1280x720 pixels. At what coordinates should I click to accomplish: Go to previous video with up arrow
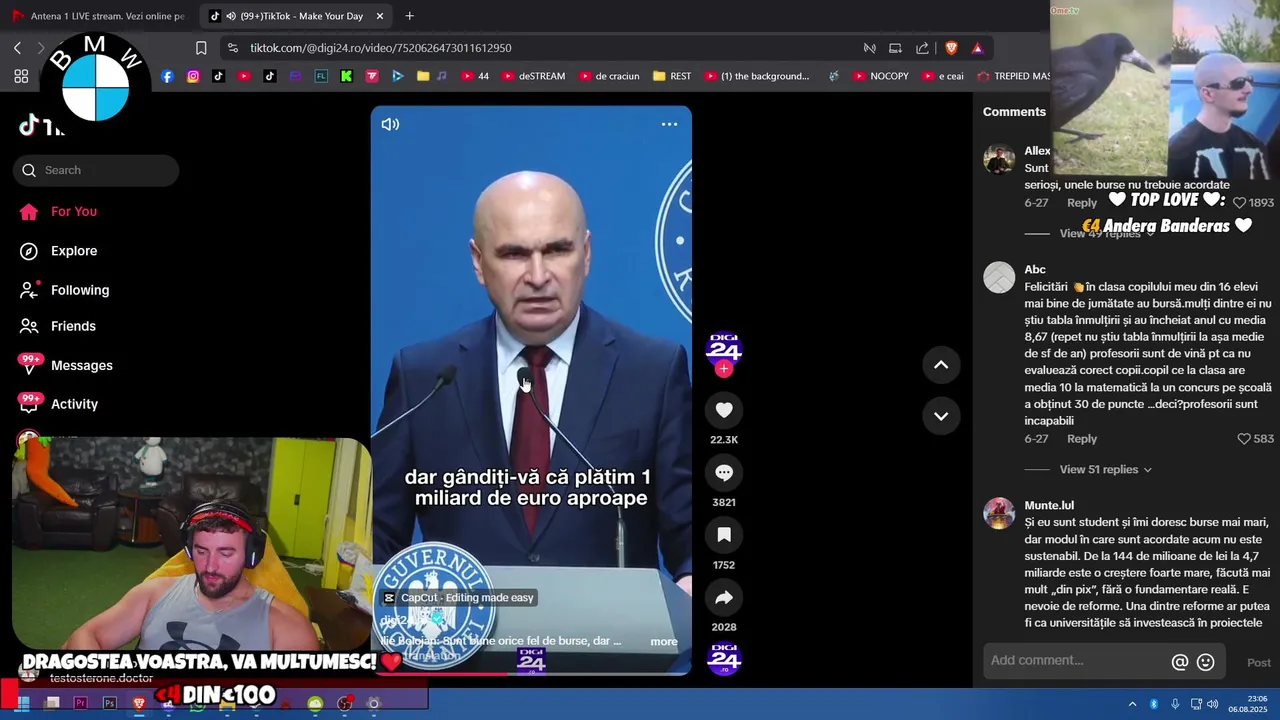(x=941, y=365)
